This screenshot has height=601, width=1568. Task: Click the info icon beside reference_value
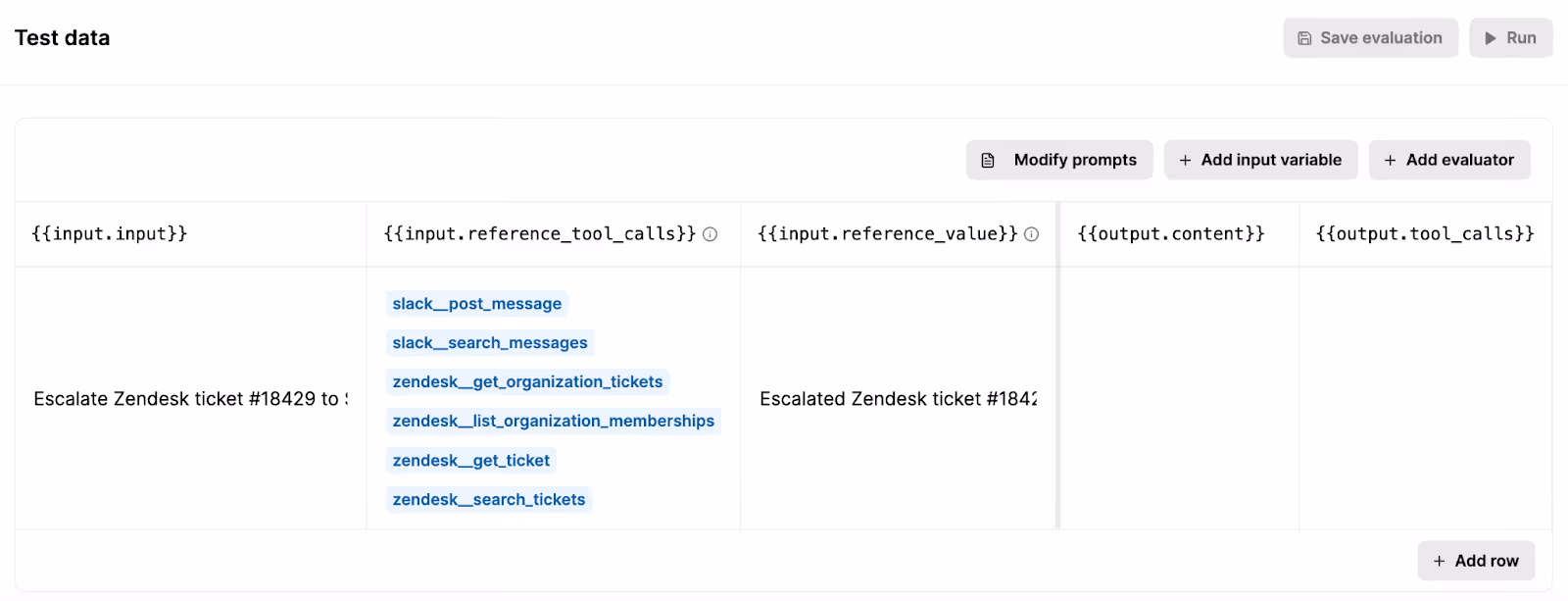[1032, 234]
